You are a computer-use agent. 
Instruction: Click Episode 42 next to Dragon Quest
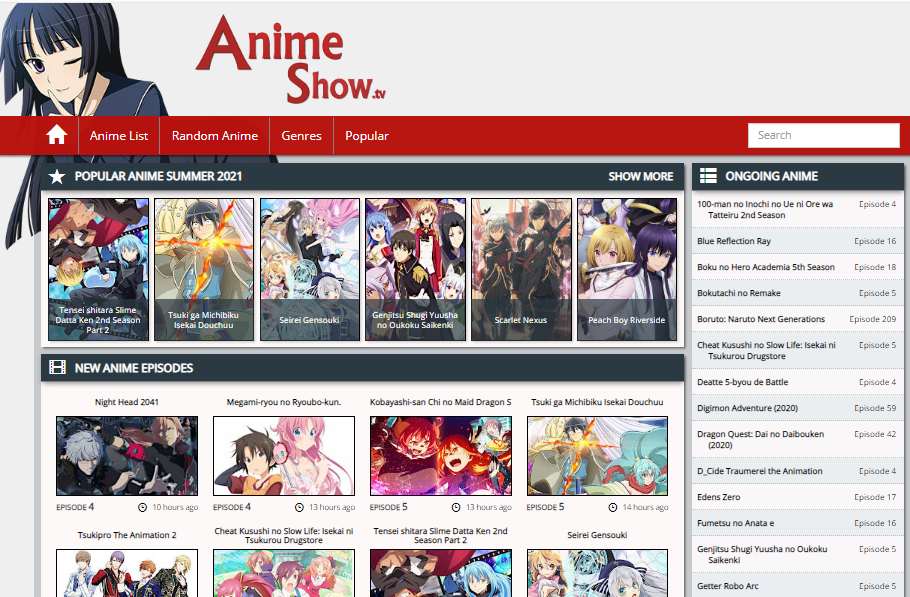(875, 434)
